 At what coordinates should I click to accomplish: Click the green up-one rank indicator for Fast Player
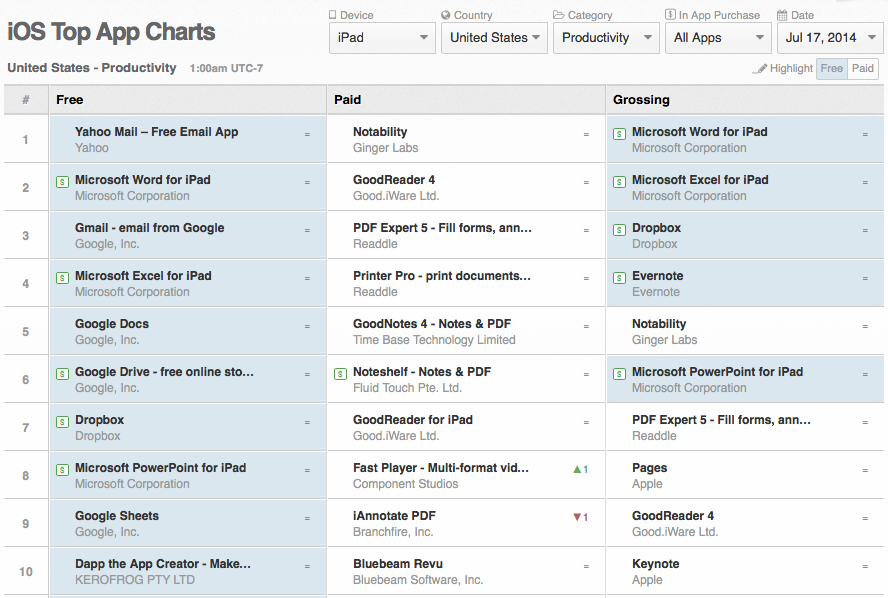click(580, 469)
